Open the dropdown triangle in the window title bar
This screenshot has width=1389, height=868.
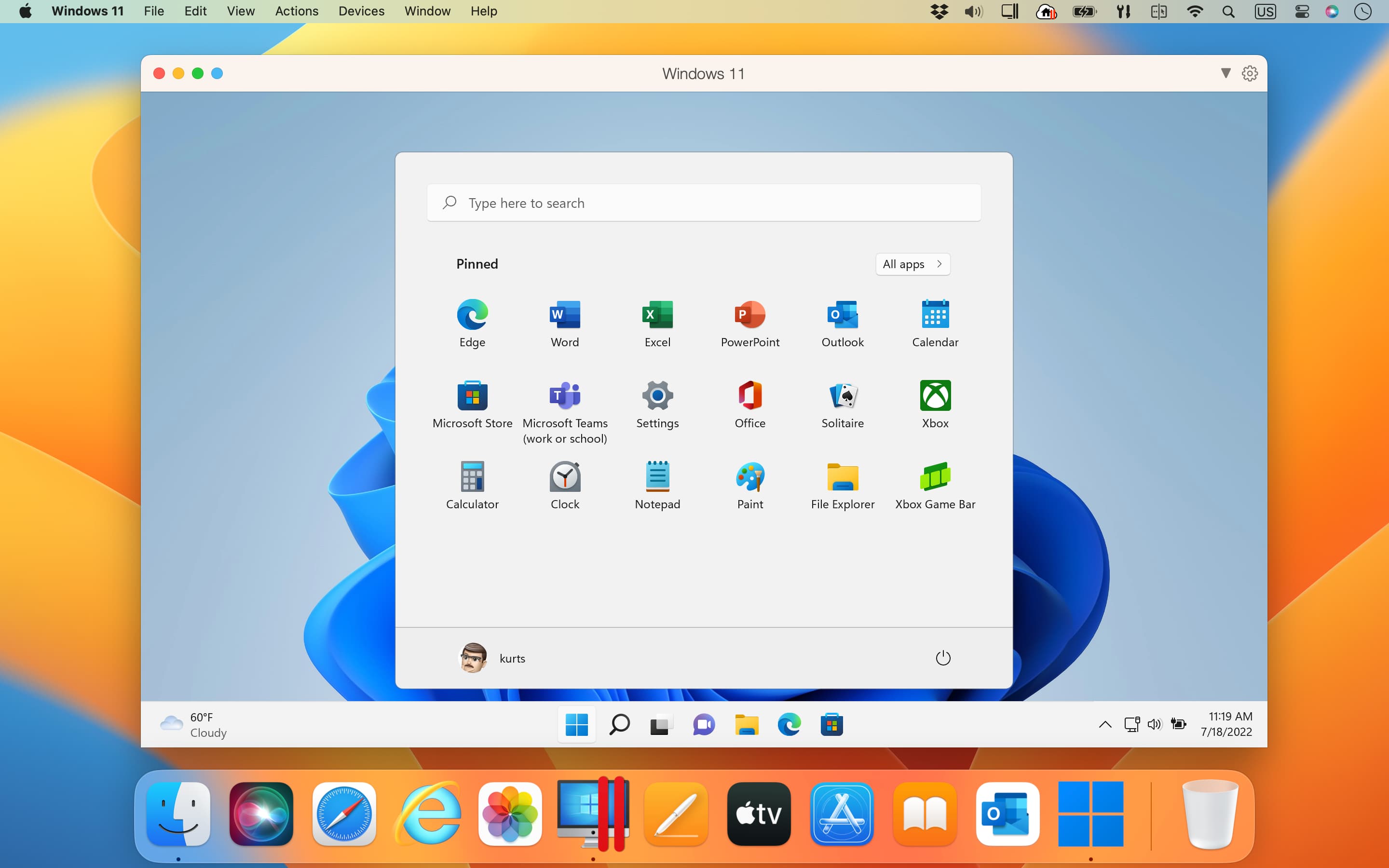click(1226, 73)
